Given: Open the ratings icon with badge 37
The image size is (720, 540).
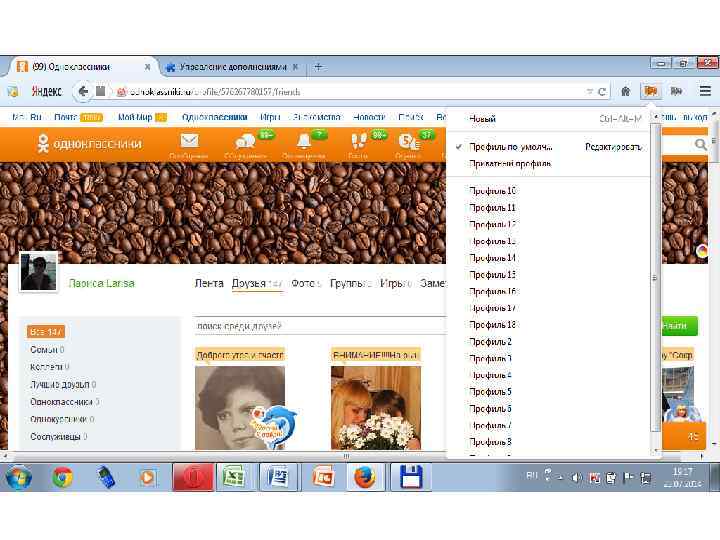Looking at the screenshot, I should [x=409, y=142].
